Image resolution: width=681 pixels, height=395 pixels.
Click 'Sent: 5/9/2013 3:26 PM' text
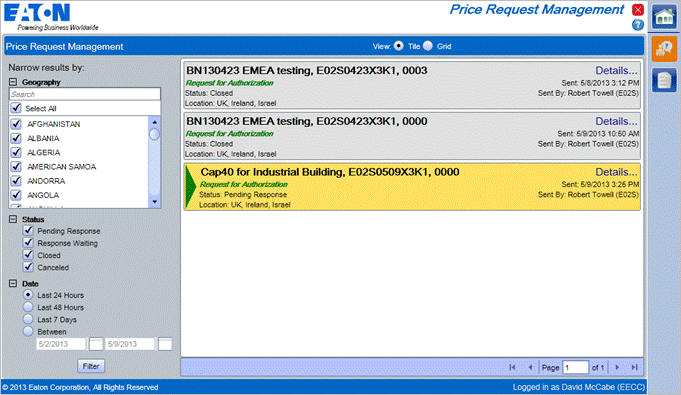tap(600, 184)
